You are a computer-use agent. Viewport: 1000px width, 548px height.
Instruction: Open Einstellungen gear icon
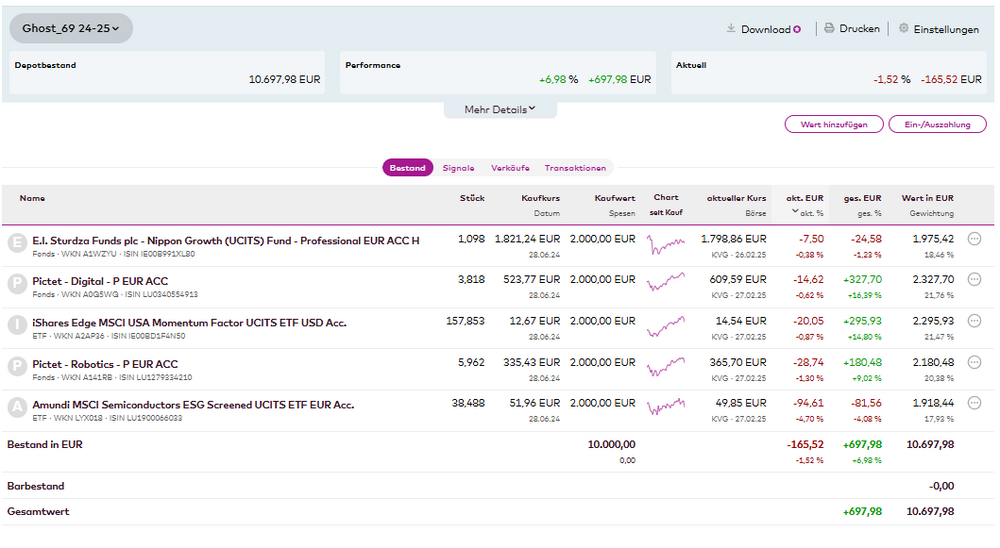coord(904,29)
